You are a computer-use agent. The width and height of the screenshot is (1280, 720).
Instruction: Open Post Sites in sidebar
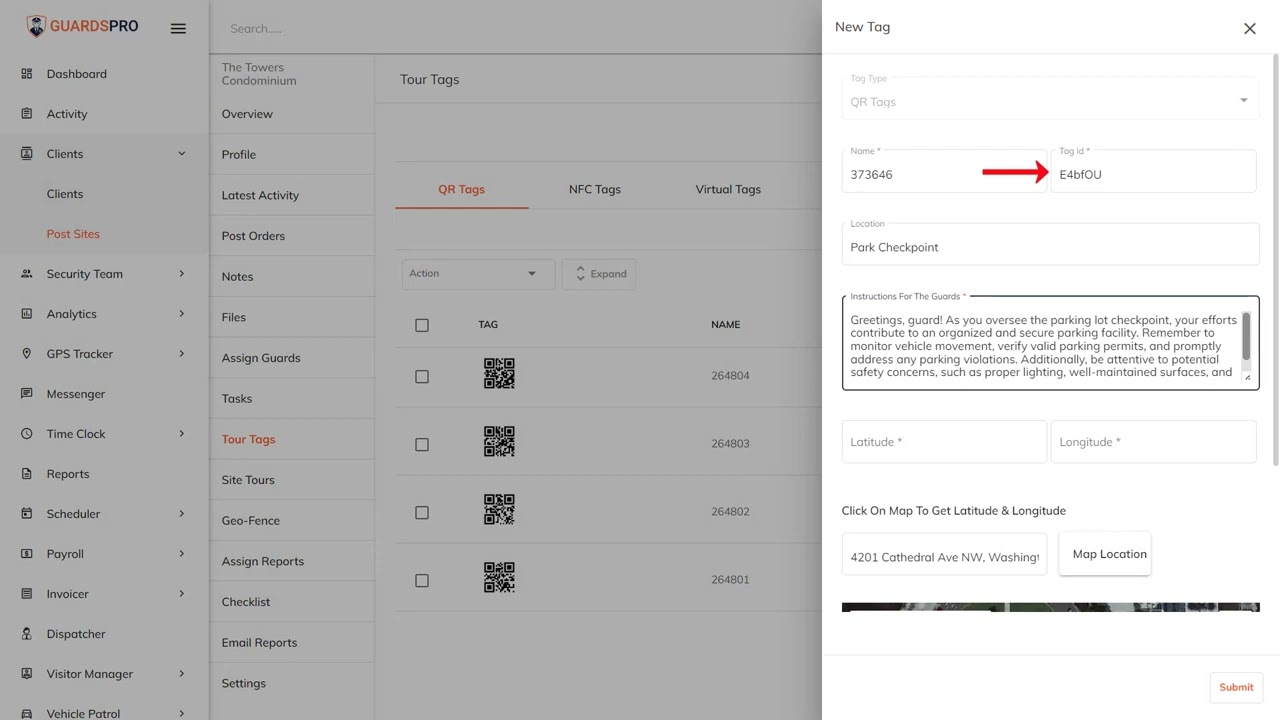[x=73, y=234]
